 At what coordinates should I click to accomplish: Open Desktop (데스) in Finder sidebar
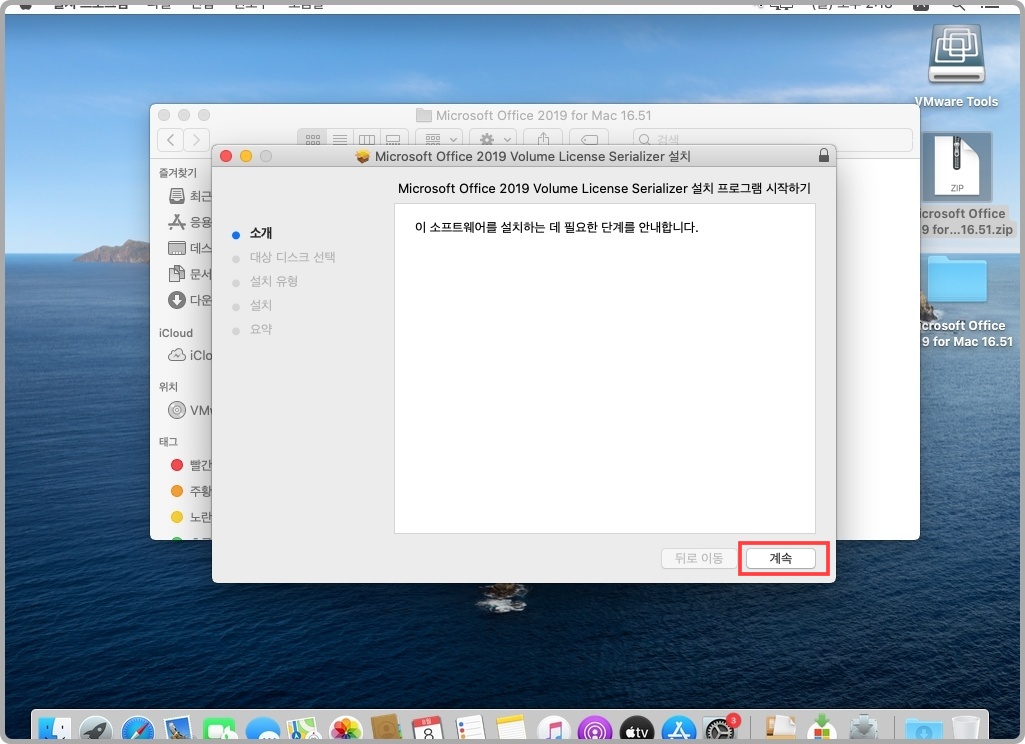click(190, 248)
